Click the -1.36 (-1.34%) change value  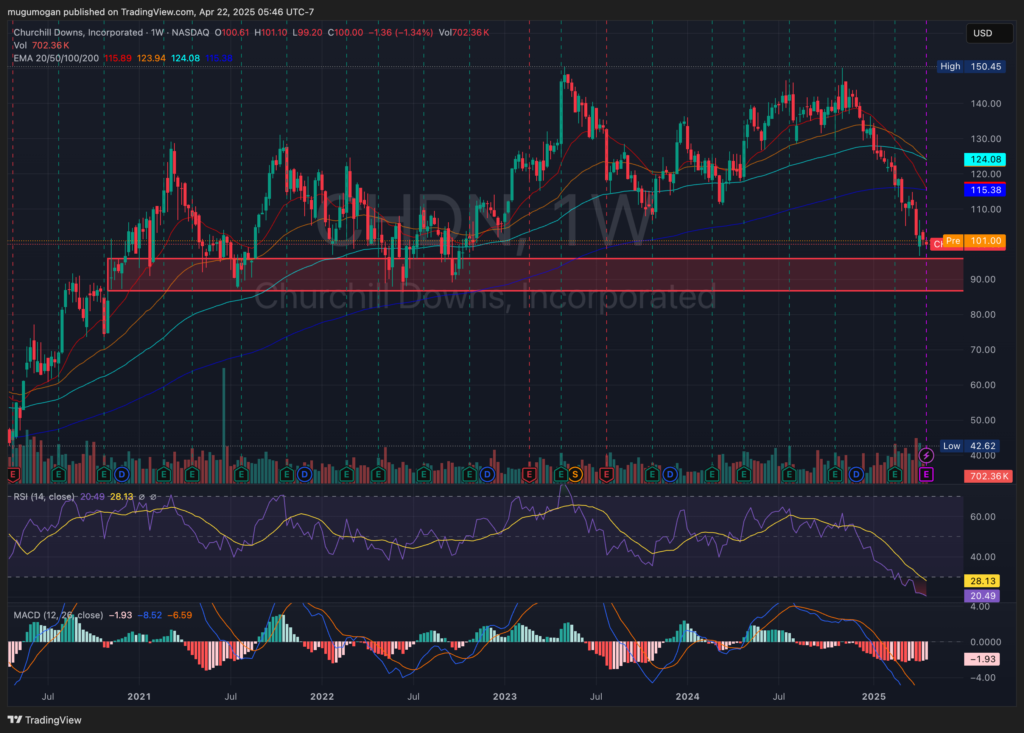pyautogui.click(x=400, y=32)
